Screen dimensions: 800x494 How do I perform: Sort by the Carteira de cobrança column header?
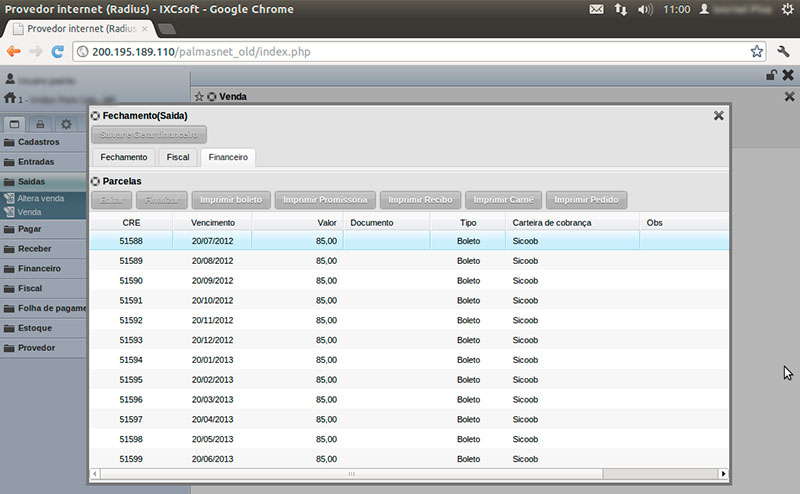572,223
